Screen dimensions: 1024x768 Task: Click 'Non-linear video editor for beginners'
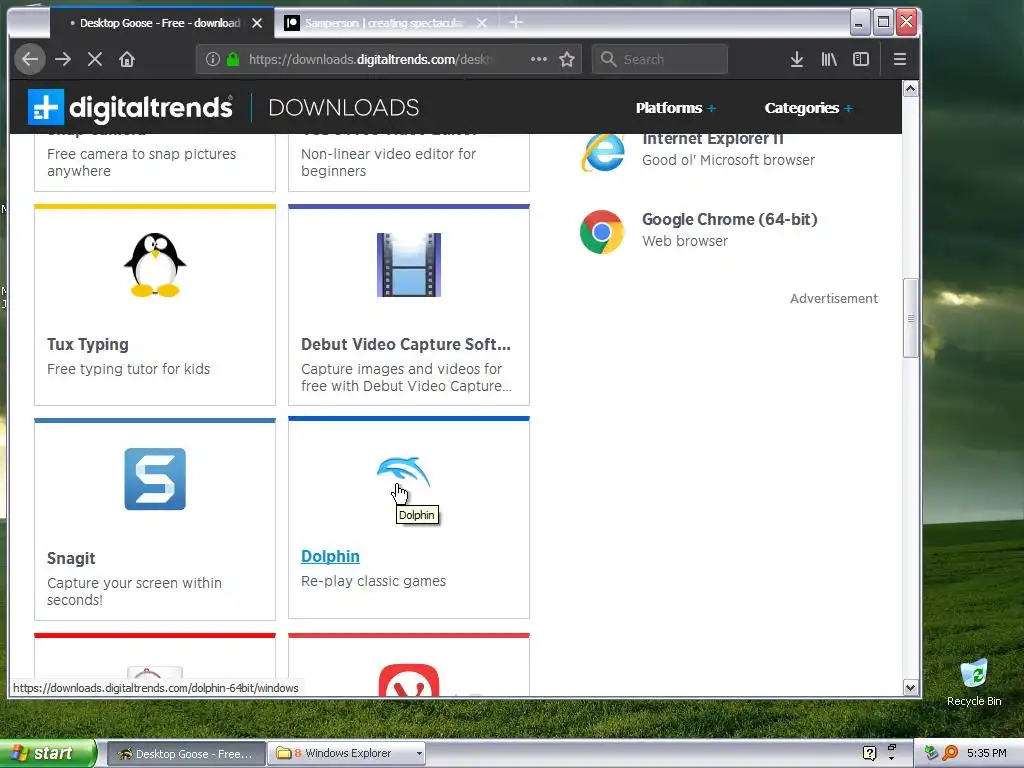(389, 162)
